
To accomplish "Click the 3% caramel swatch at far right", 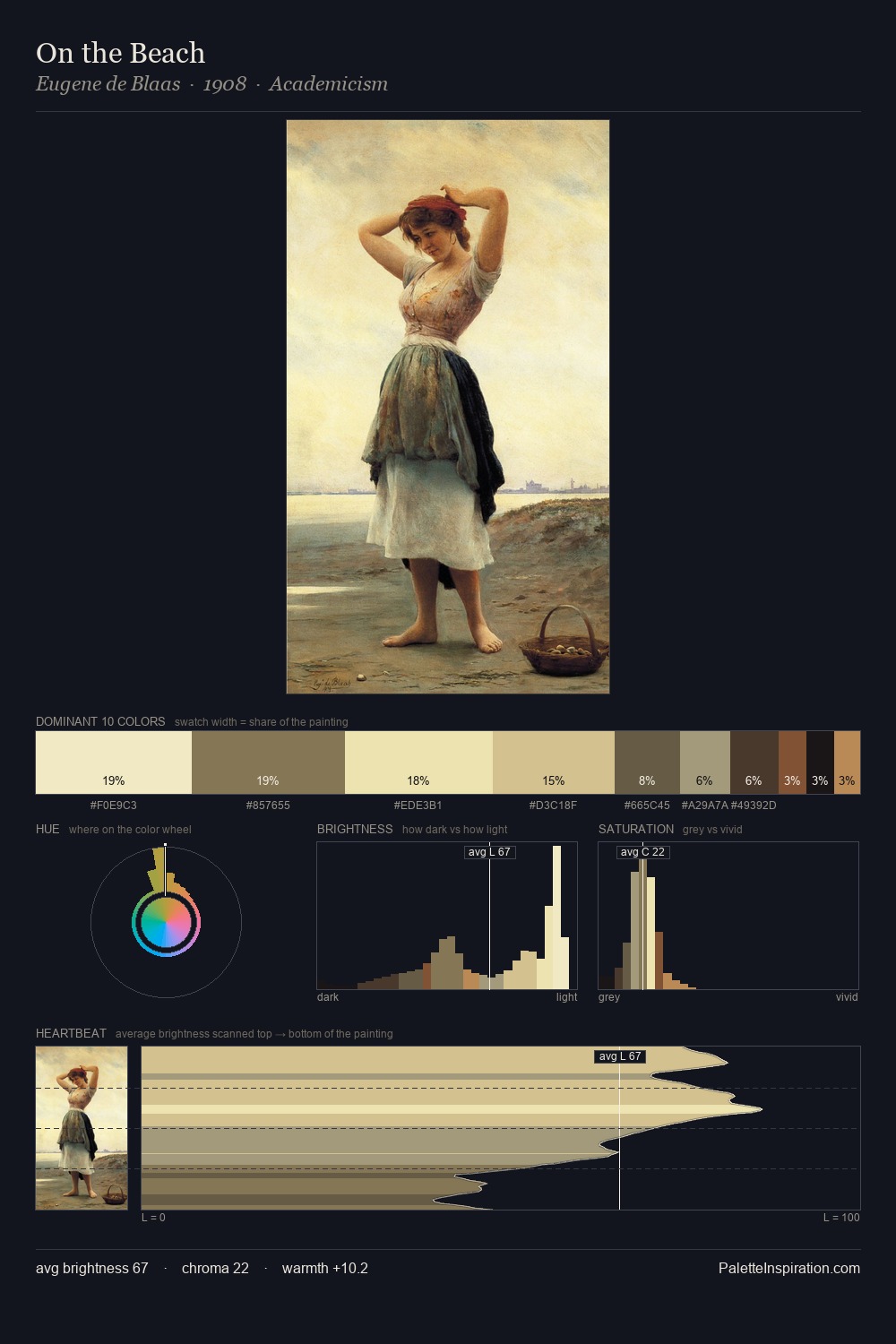I will (847, 762).
